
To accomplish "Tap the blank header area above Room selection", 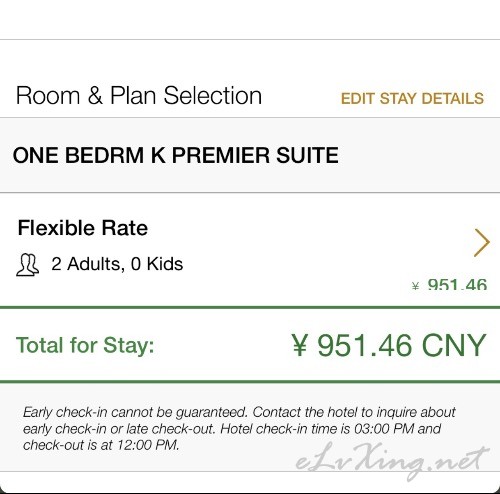I will [x=250, y=20].
